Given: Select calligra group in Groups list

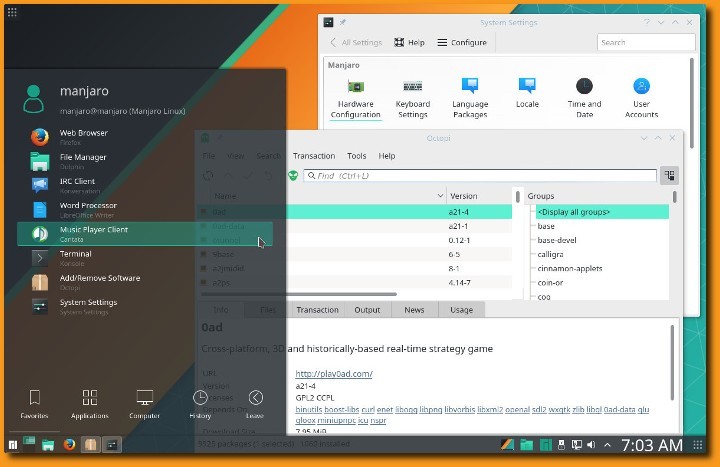Looking at the screenshot, I should coord(550,254).
